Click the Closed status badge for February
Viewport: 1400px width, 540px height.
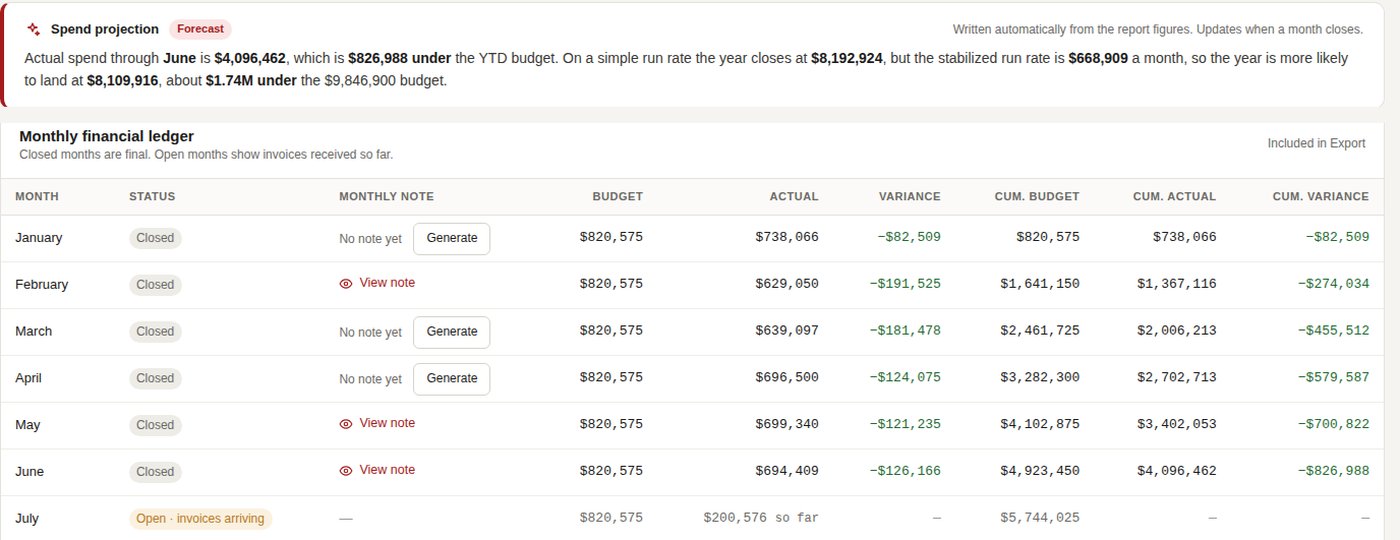click(x=155, y=285)
